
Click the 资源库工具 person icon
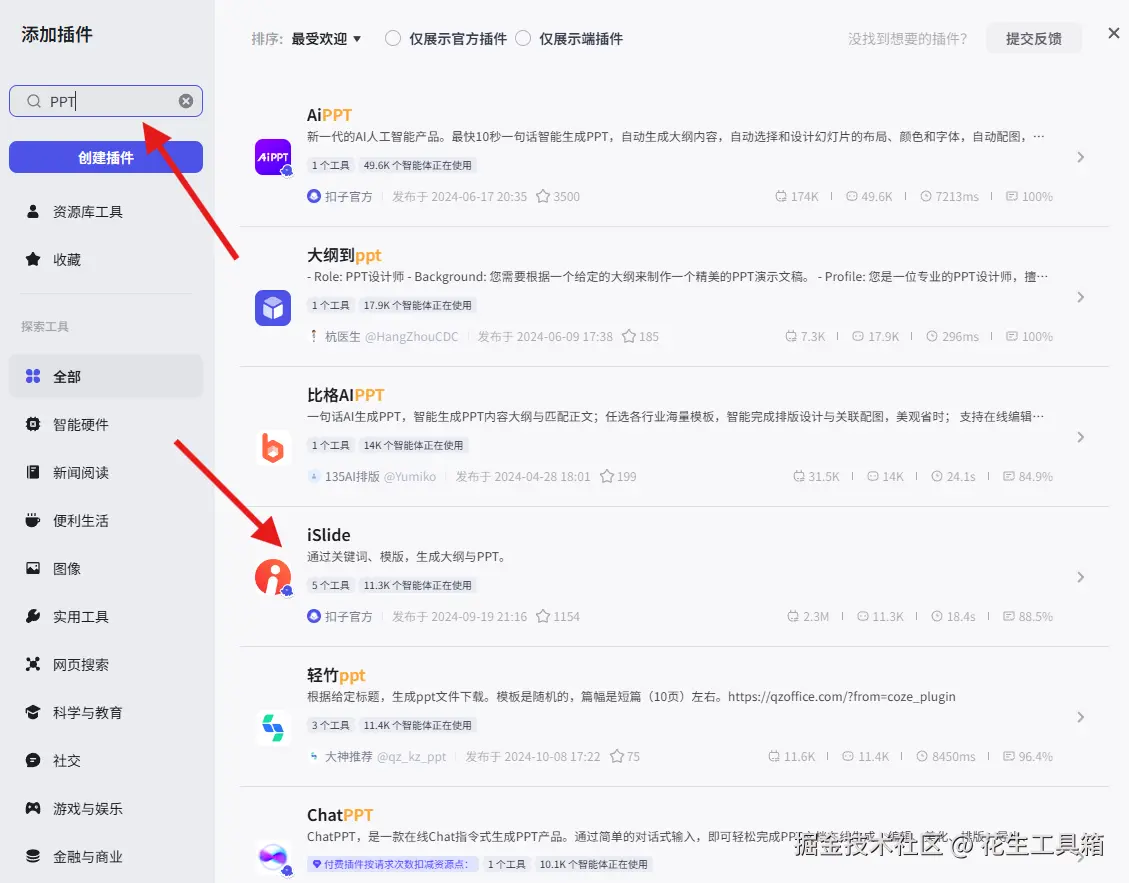tap(32, 211)
